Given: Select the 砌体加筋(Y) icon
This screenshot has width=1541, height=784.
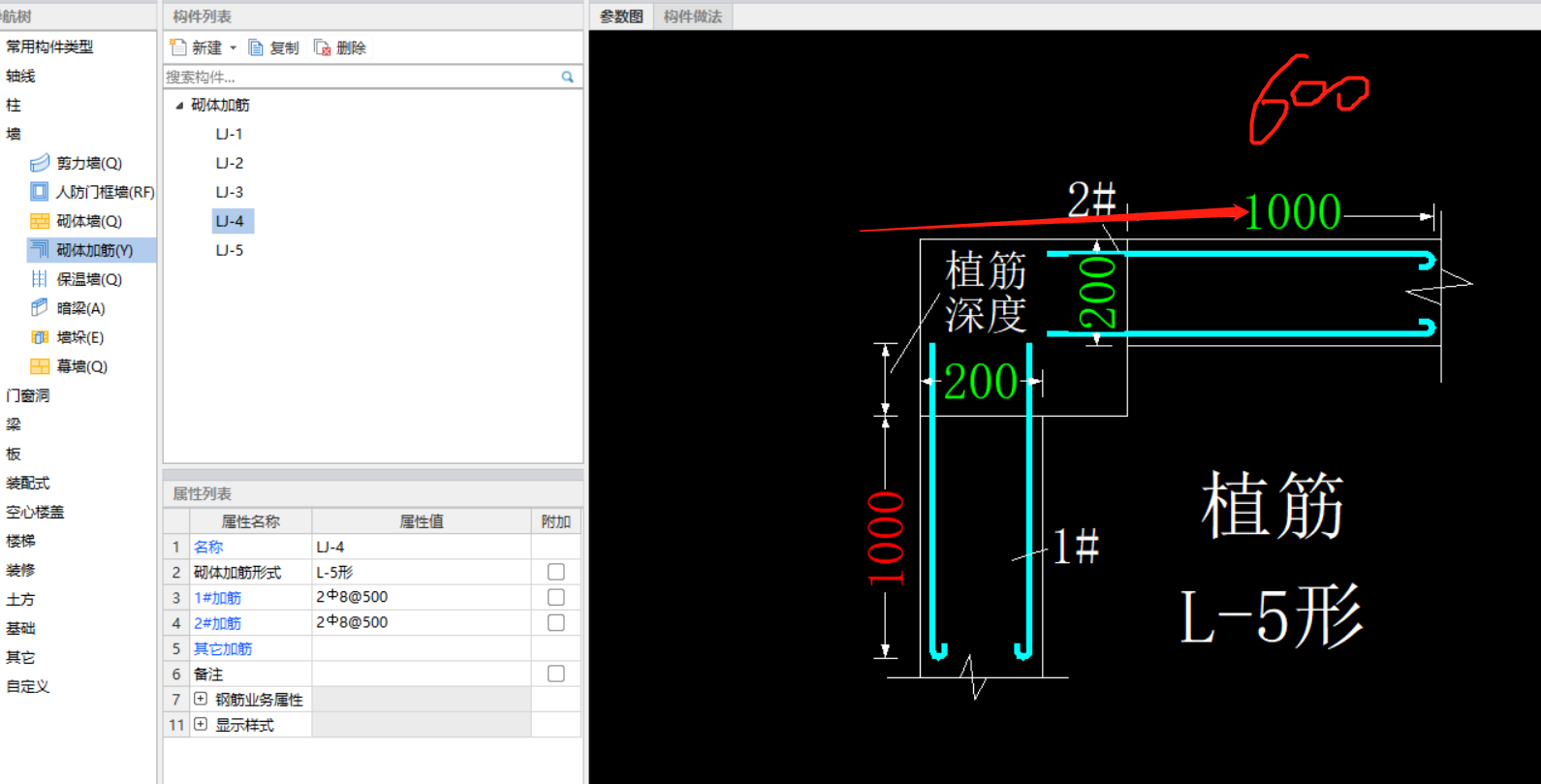Looking at the screenshot, I should tap(40, 250).
